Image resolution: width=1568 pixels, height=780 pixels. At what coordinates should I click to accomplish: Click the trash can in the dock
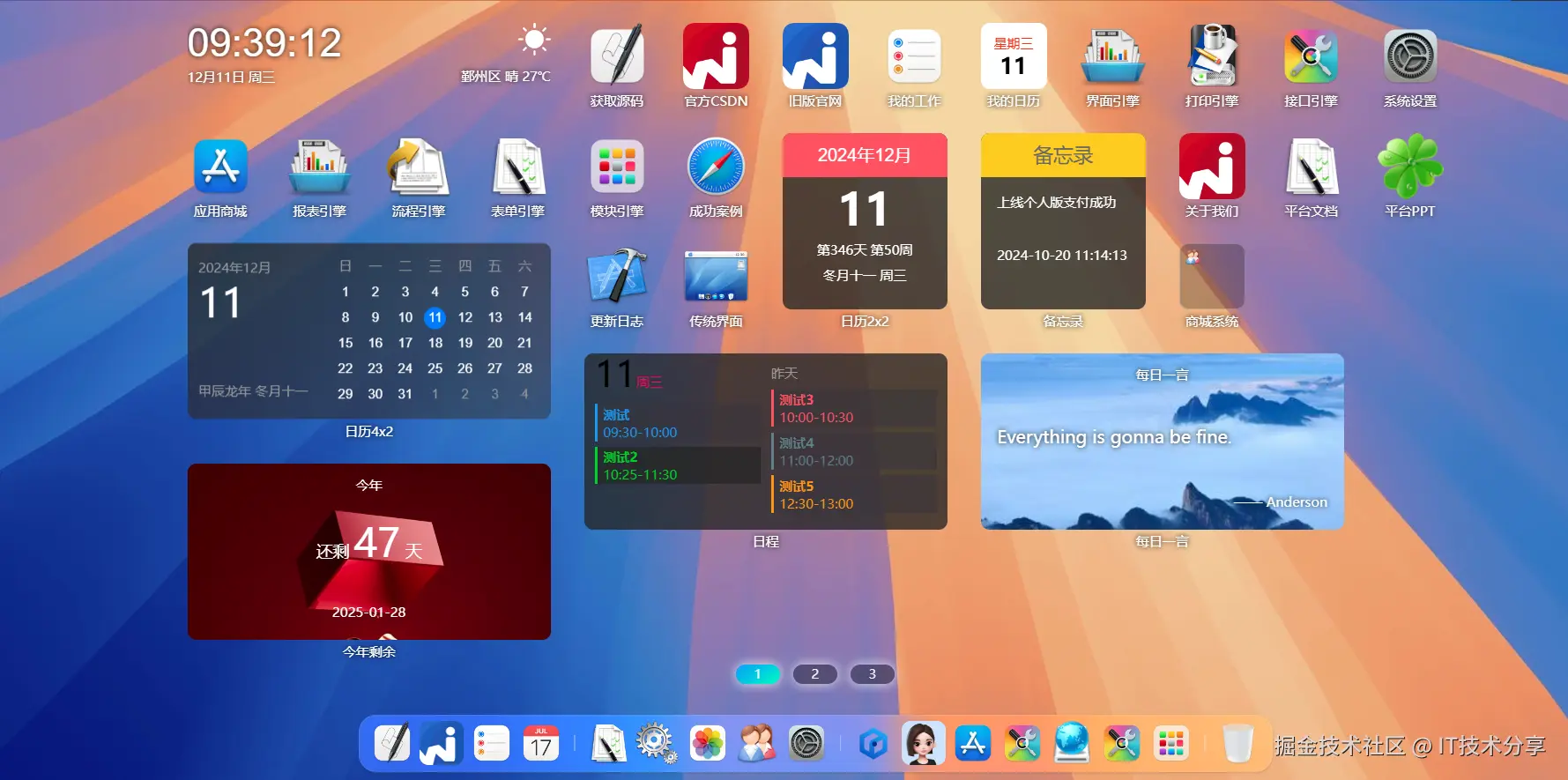click(x=1237, y=744)
